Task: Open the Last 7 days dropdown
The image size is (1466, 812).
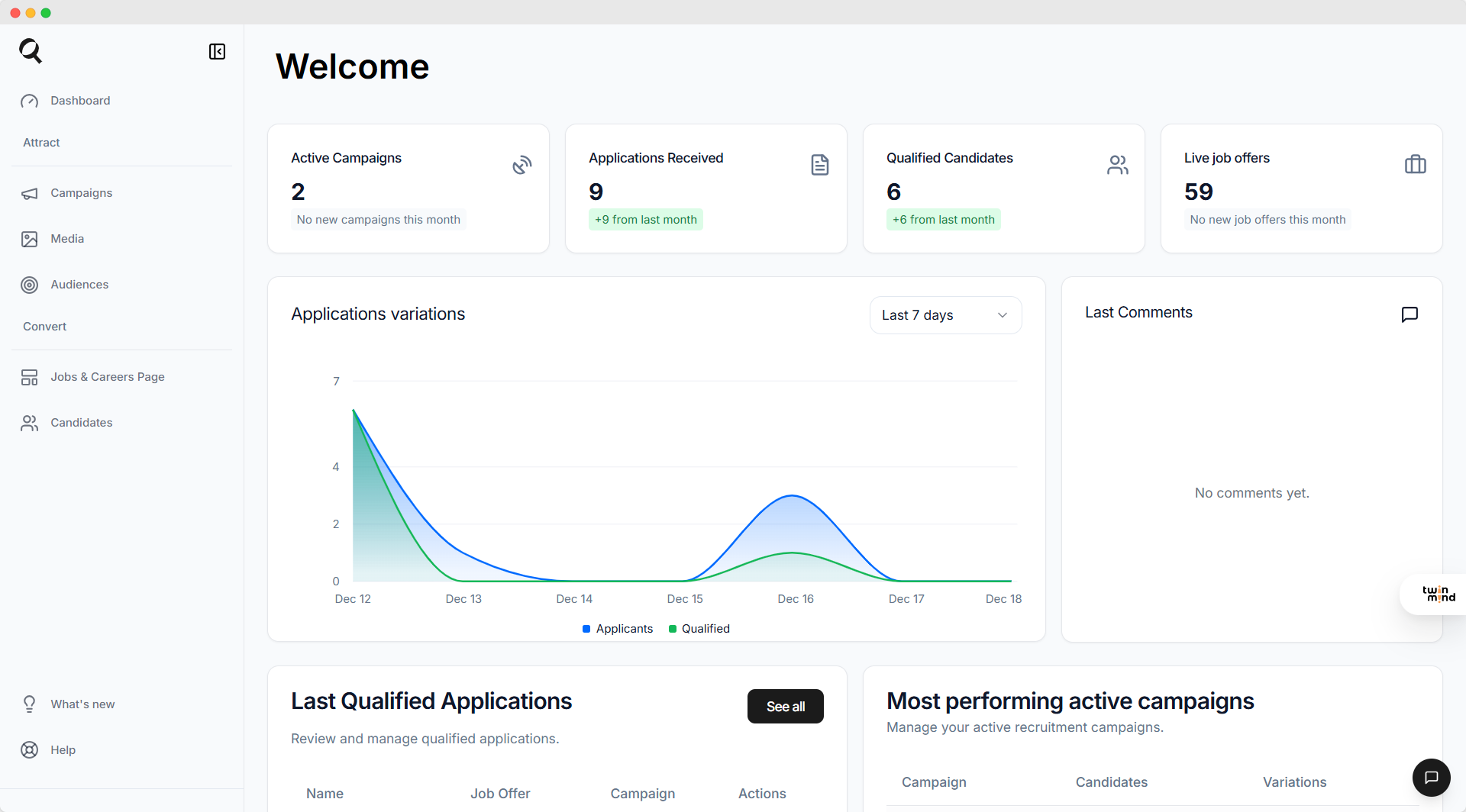Action: [x=945, y=315]
